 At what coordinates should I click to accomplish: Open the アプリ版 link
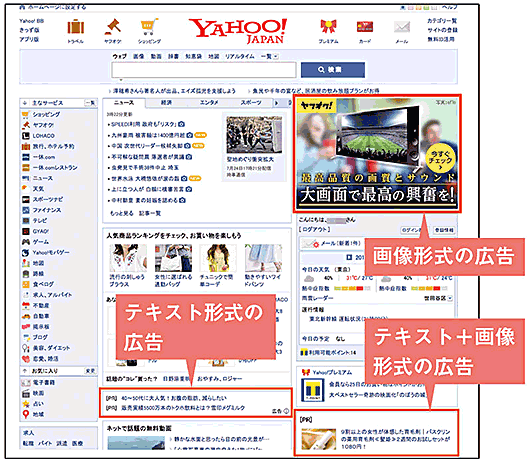click(29, 39)
